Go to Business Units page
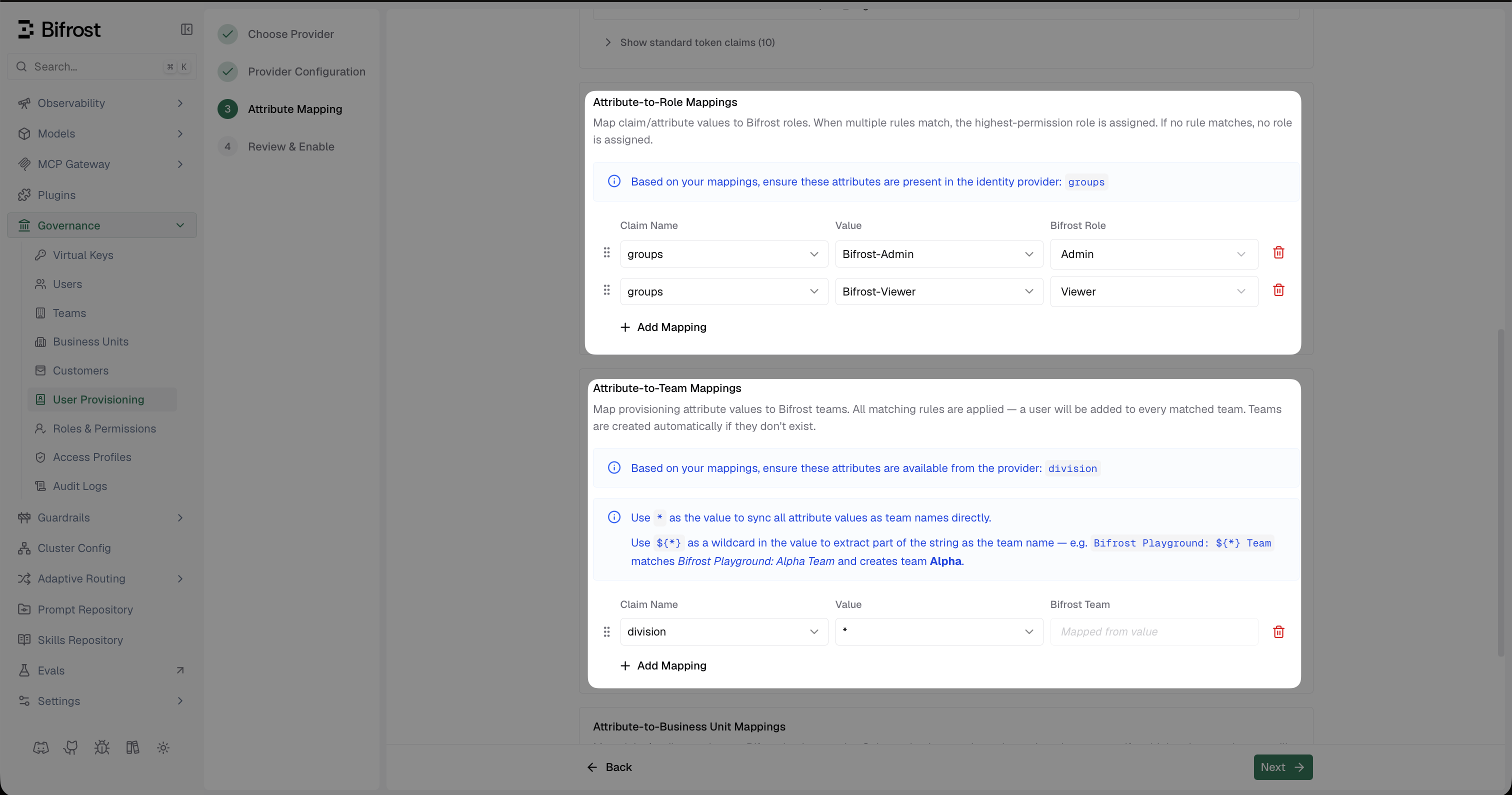Image resolution: width=1512 pixels, height=795 pixels. (x=102, y=341)
